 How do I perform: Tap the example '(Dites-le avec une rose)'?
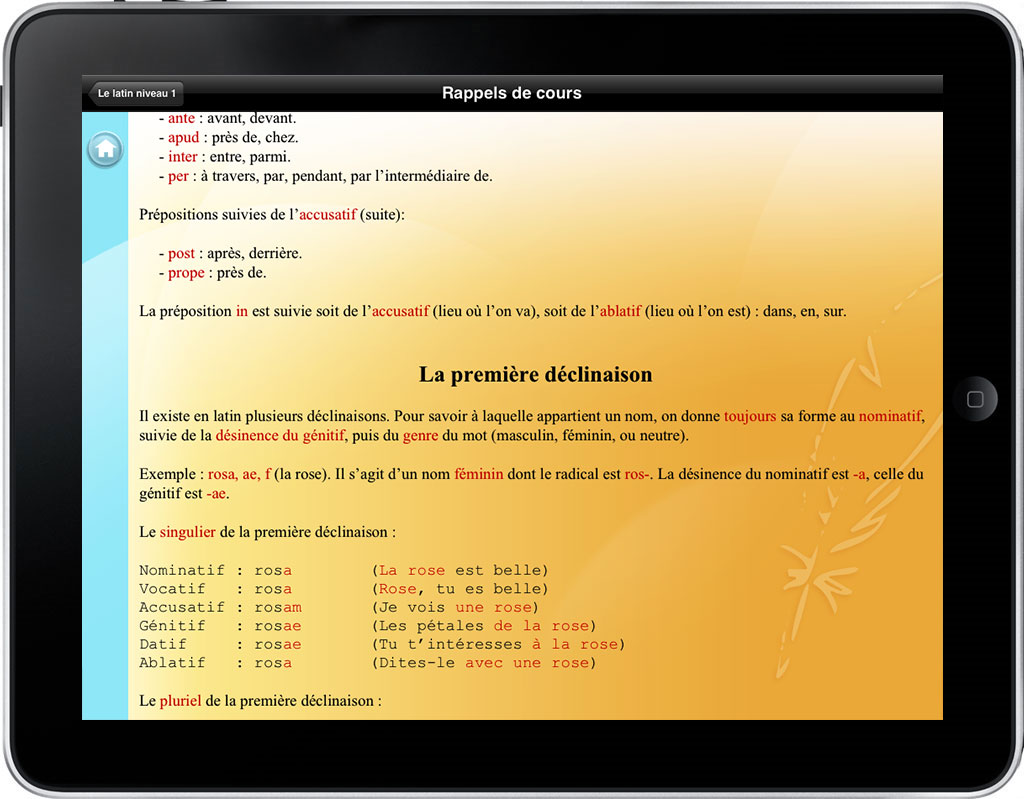coord(484,662)
